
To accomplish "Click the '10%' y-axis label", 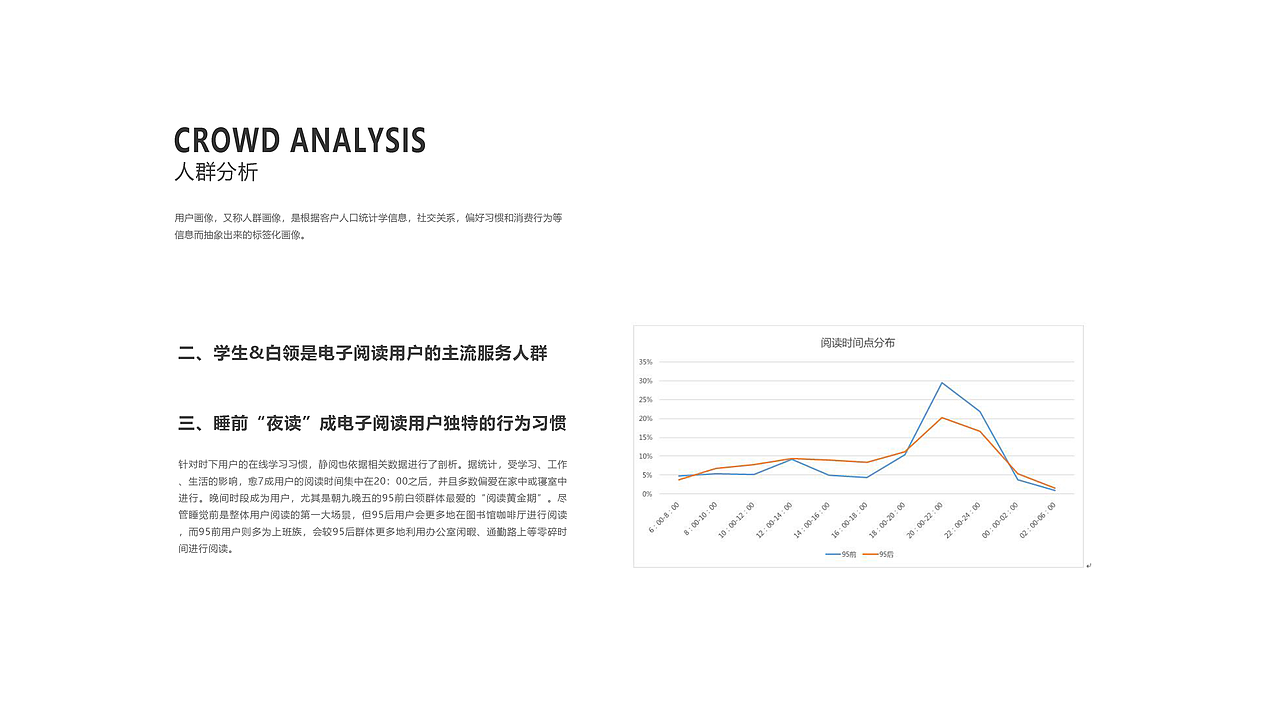I will coord(645,456).
